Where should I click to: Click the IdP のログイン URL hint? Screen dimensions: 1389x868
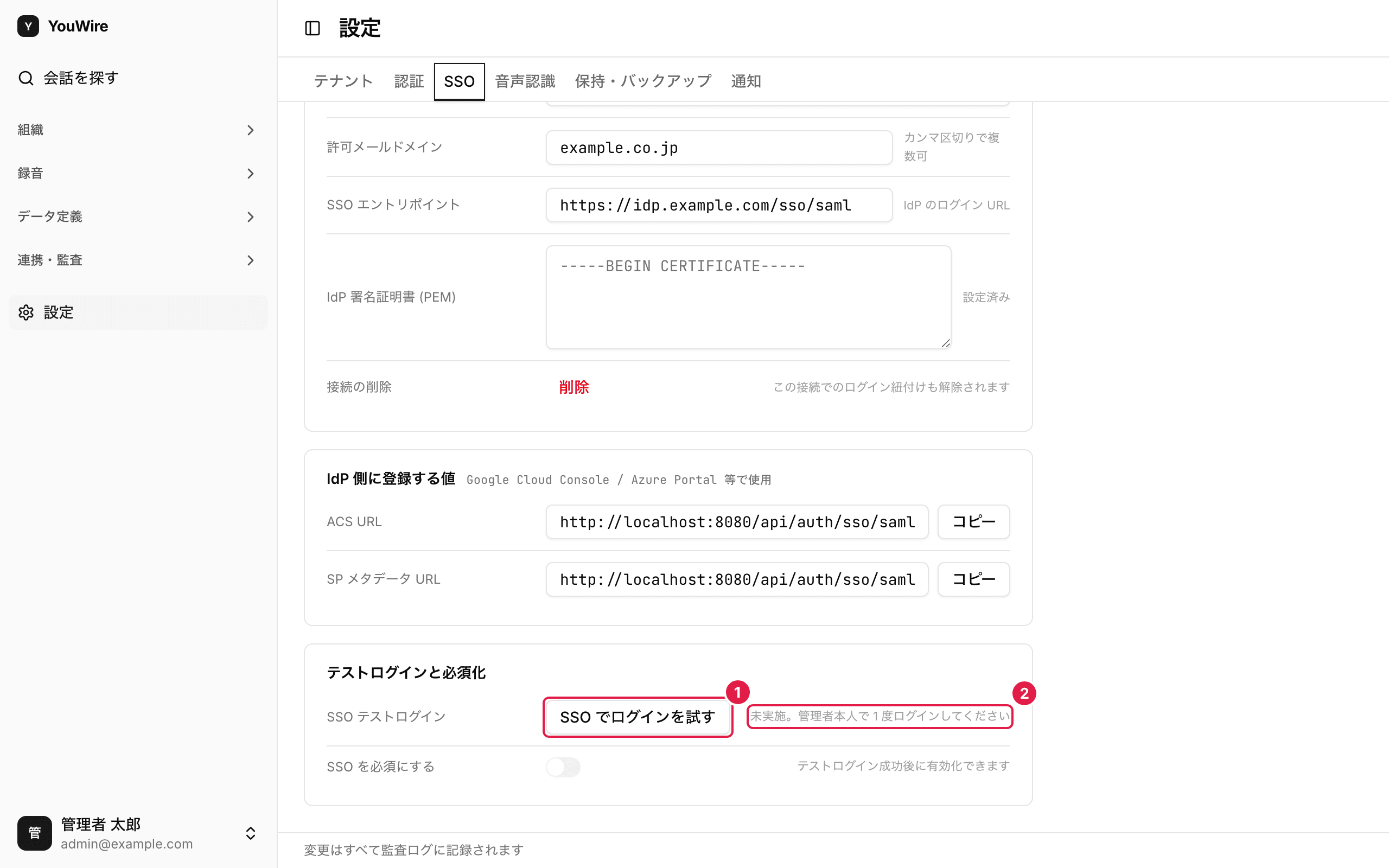tap(956, 205)
